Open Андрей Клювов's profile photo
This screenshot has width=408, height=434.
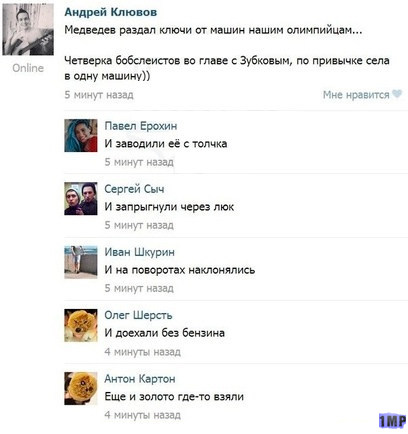28,29
